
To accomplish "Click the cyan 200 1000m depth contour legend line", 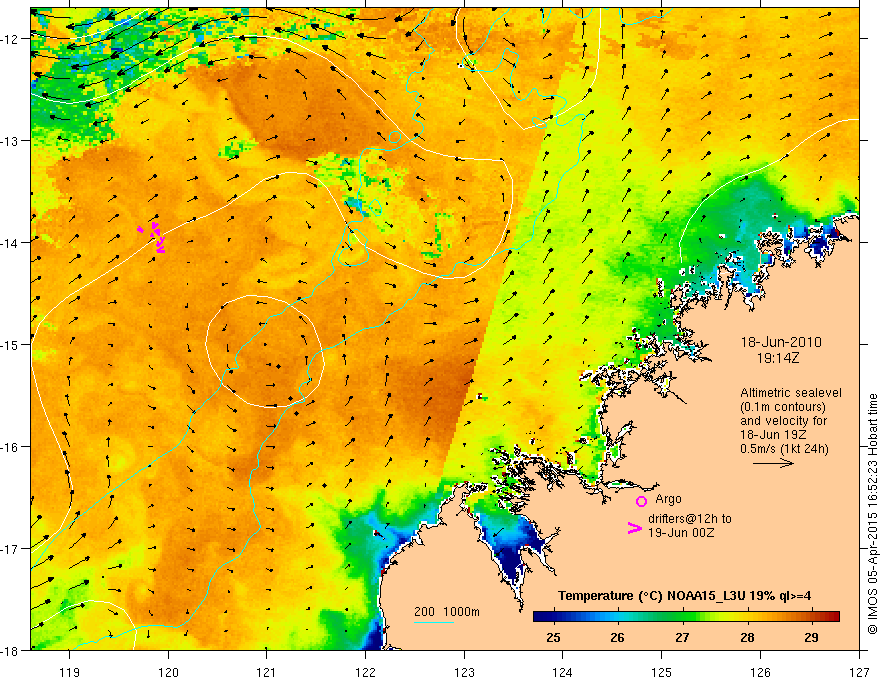I will (x=434, y=622).
